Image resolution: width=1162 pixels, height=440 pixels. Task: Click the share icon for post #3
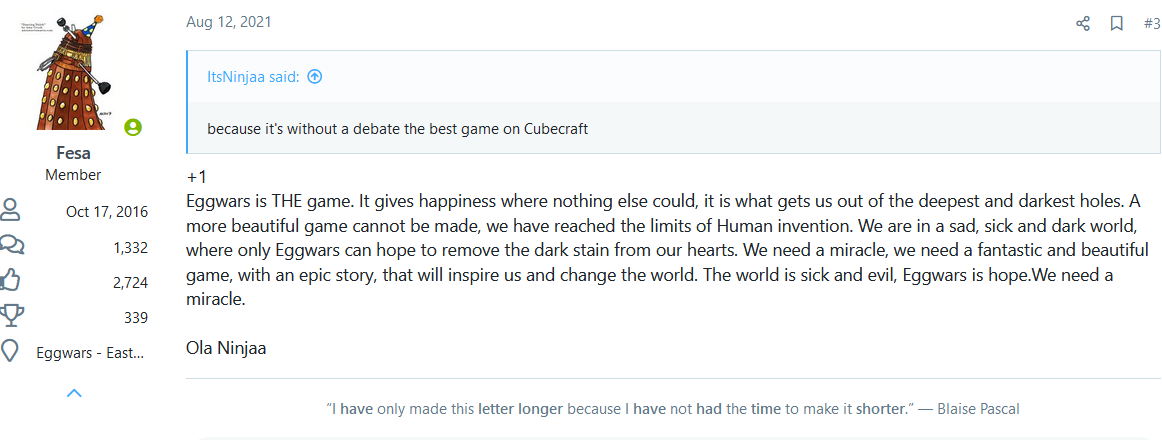coord(1083,24)
